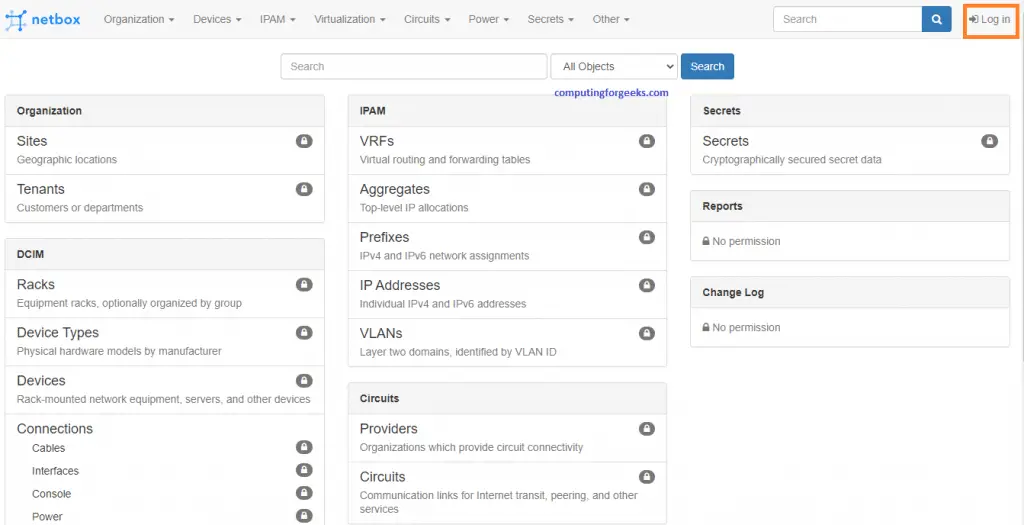The height and width of the screenshot is (525, 1024).
Task: Expand the All Objects select box
Action: click(x=614, y=67)
